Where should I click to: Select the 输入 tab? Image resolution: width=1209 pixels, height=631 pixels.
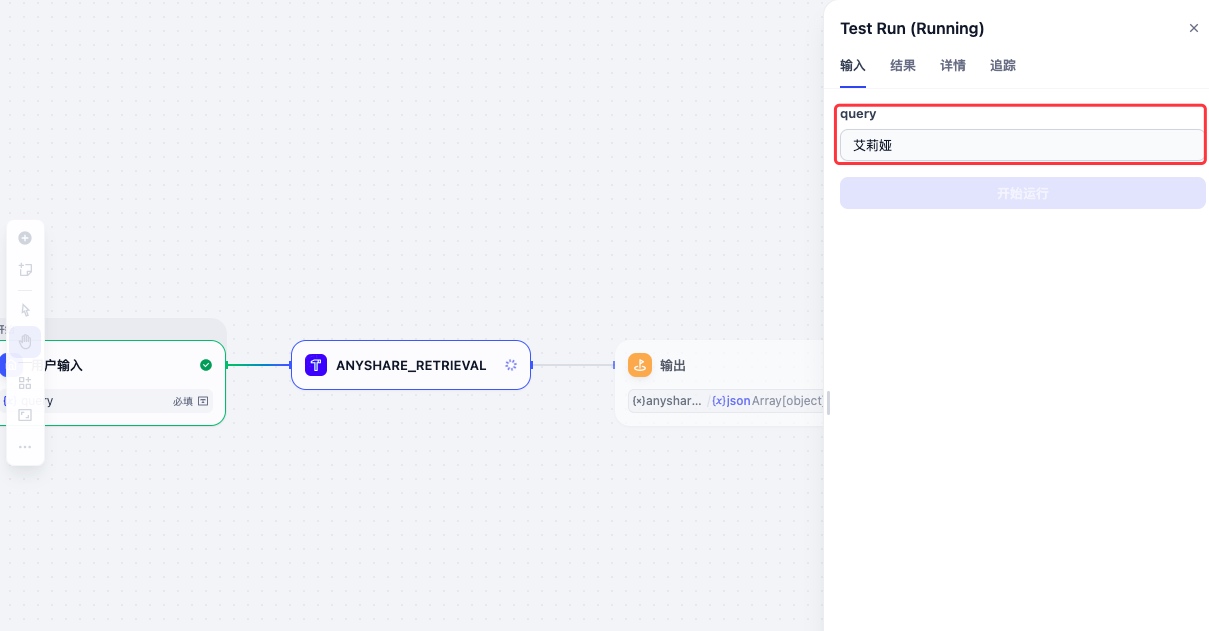[x=853, y=66]
